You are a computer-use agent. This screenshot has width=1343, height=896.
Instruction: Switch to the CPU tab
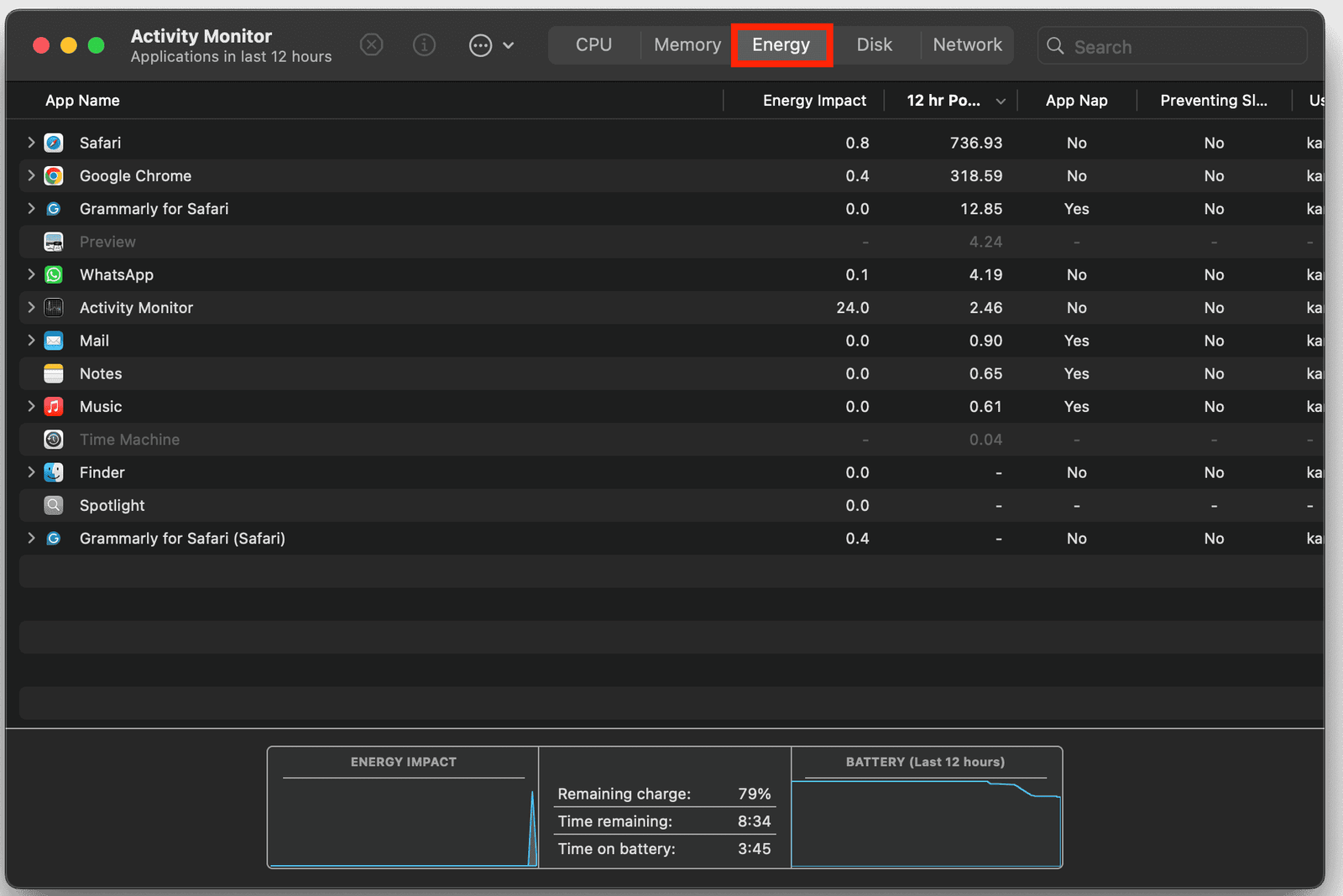coord(593,45)
